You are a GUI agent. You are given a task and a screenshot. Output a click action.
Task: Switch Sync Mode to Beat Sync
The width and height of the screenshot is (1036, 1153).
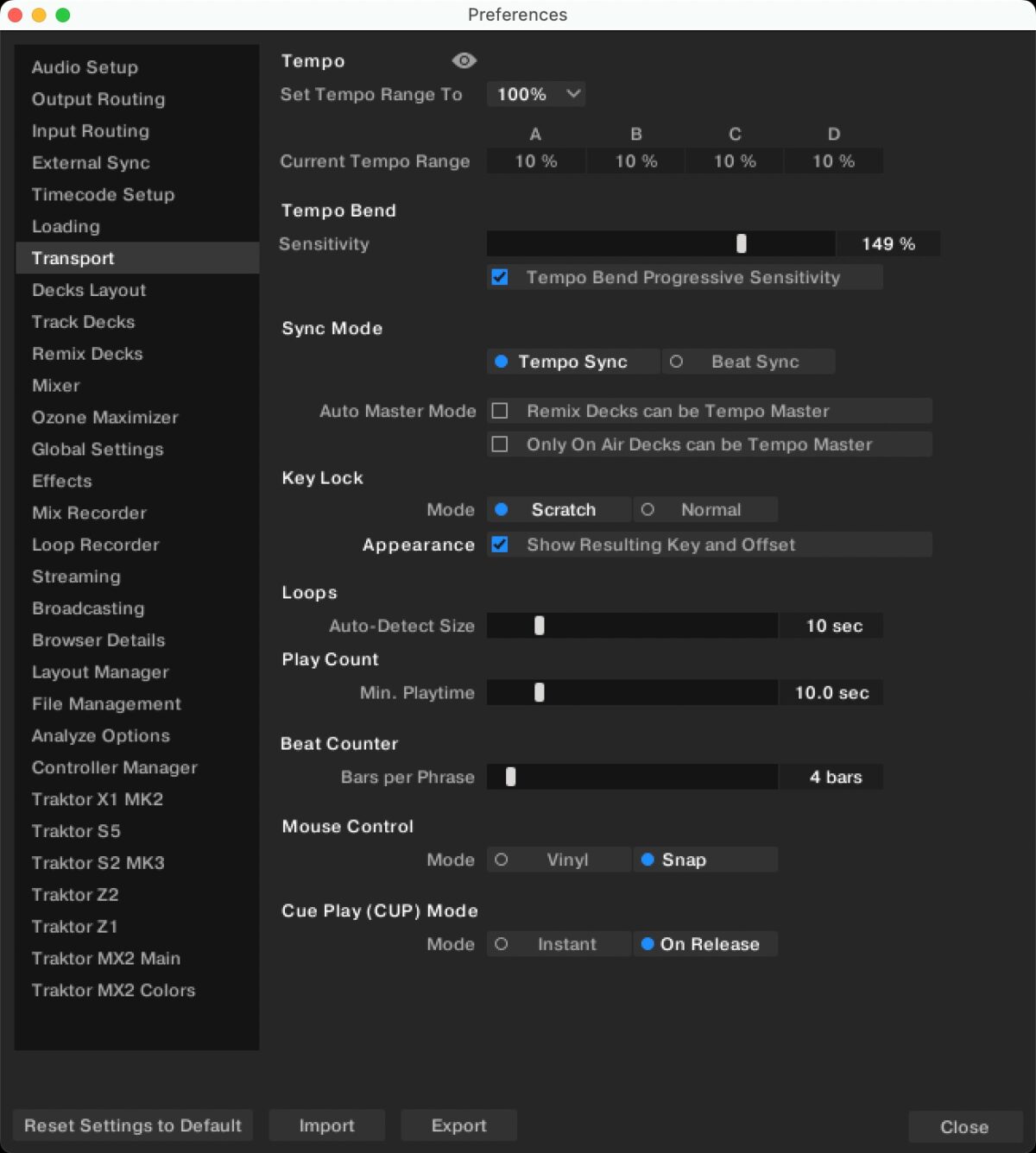click(x=749, y=361)
